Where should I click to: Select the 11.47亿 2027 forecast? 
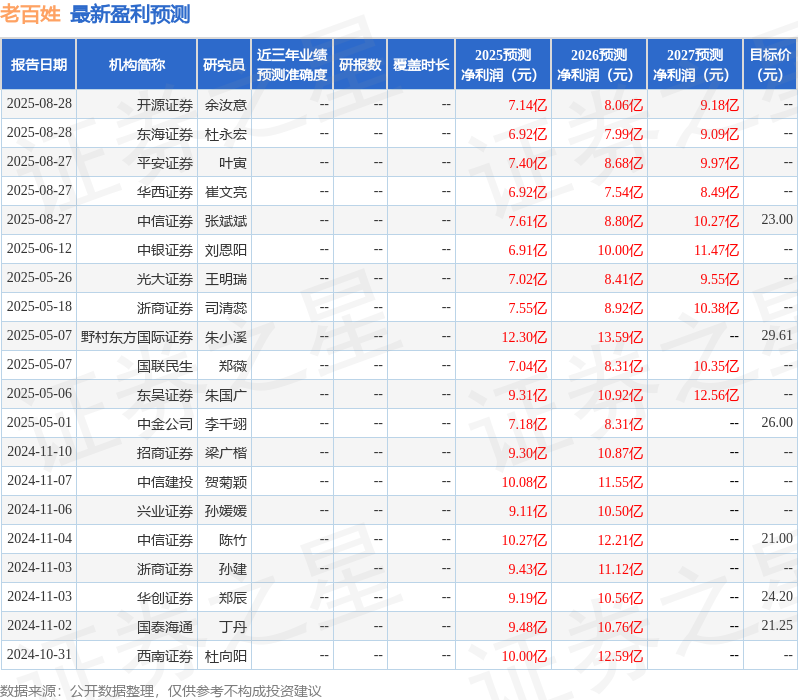[x=716, y=250]
